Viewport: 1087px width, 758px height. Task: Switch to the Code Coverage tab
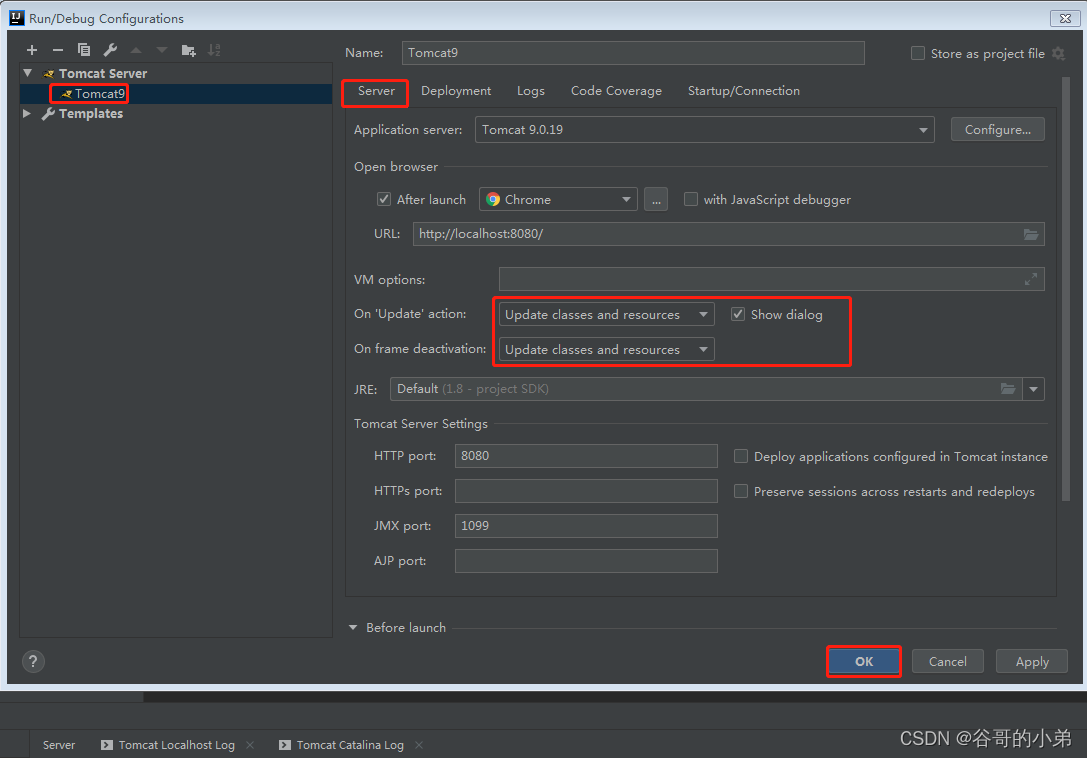pos(616,91)
